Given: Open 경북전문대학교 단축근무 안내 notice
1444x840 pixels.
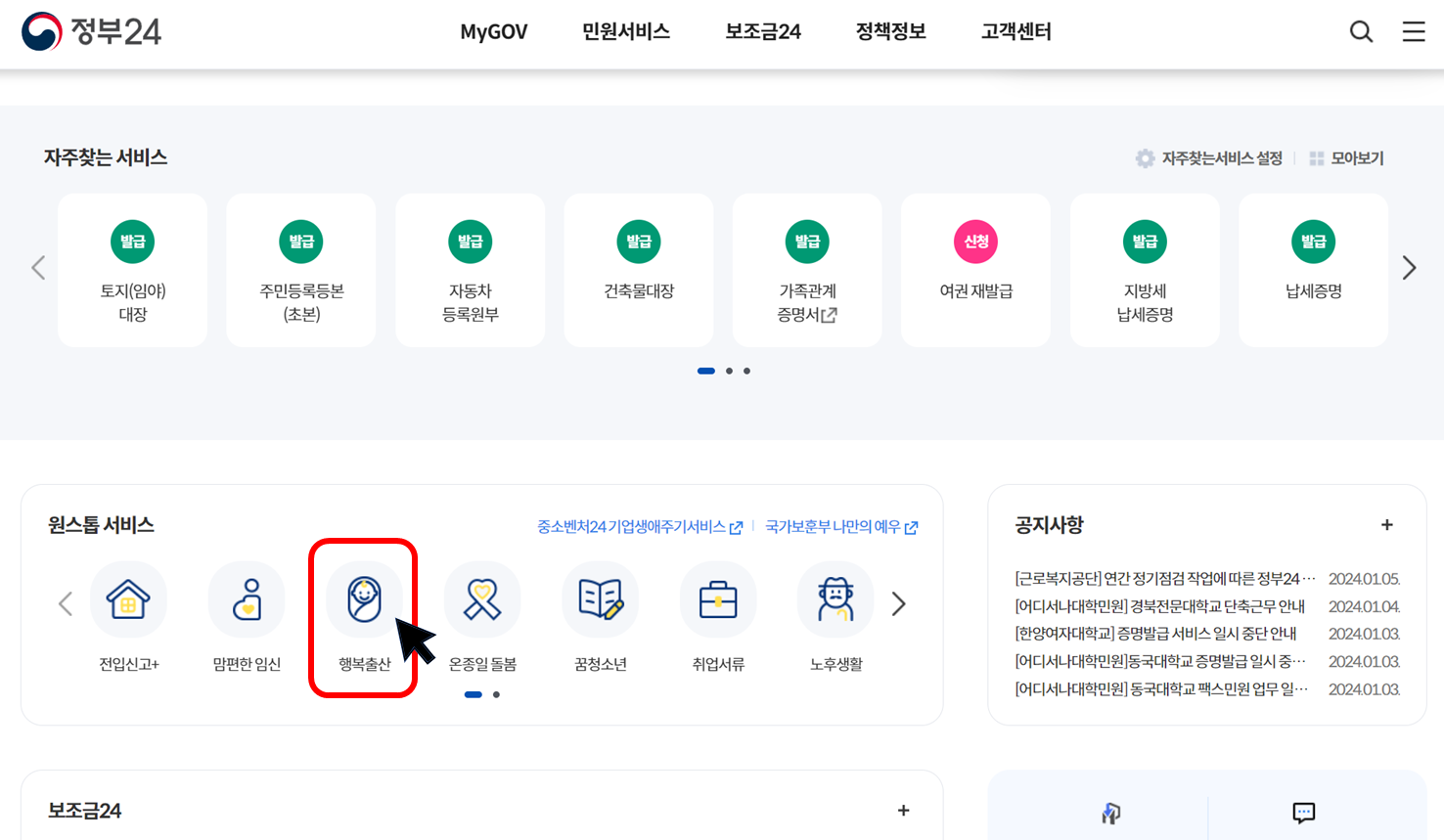Looking at the screenshot, I should (1160, 606).
